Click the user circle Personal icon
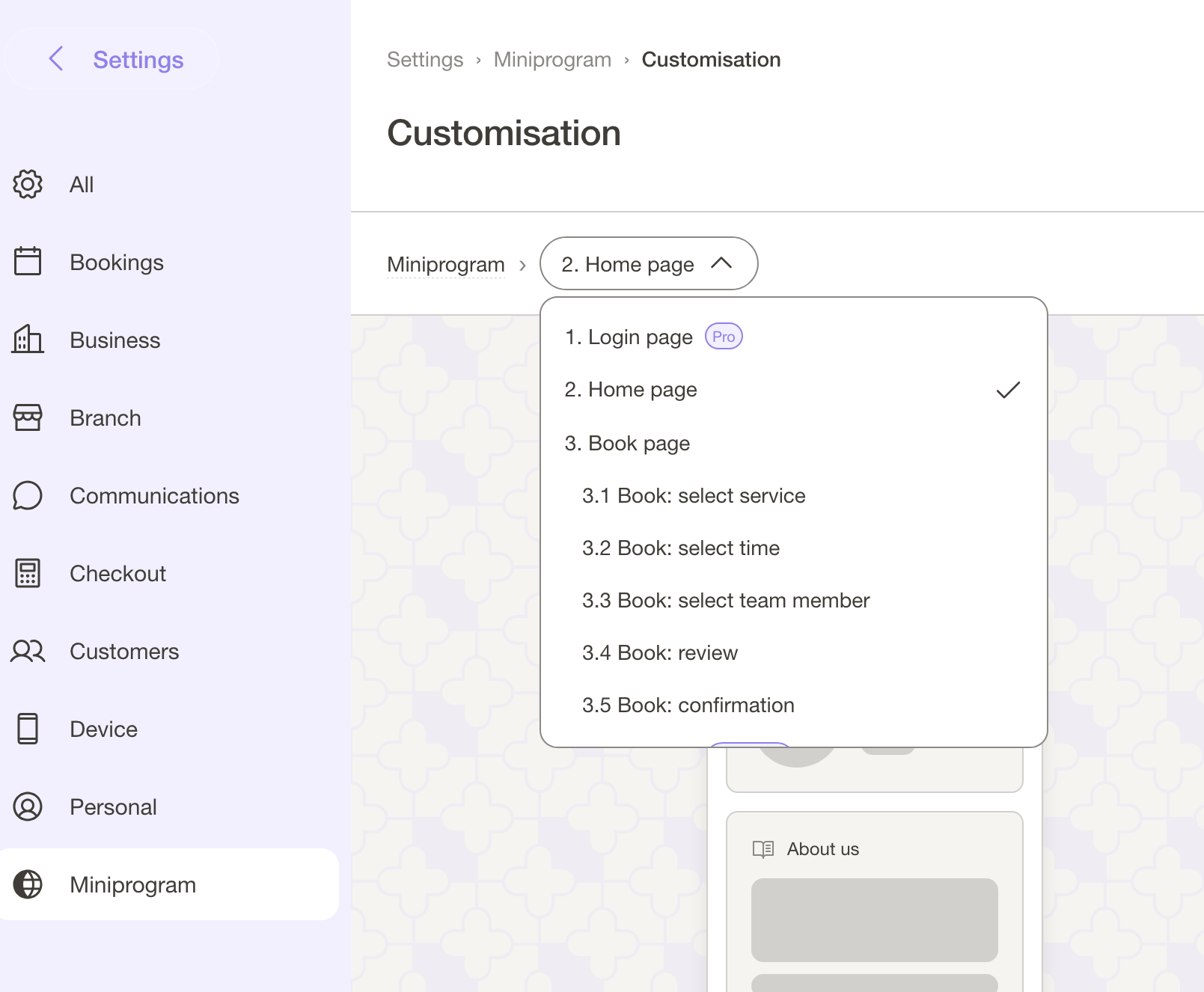This screenshot has width=1204, height=992. [x=28, y=806]
